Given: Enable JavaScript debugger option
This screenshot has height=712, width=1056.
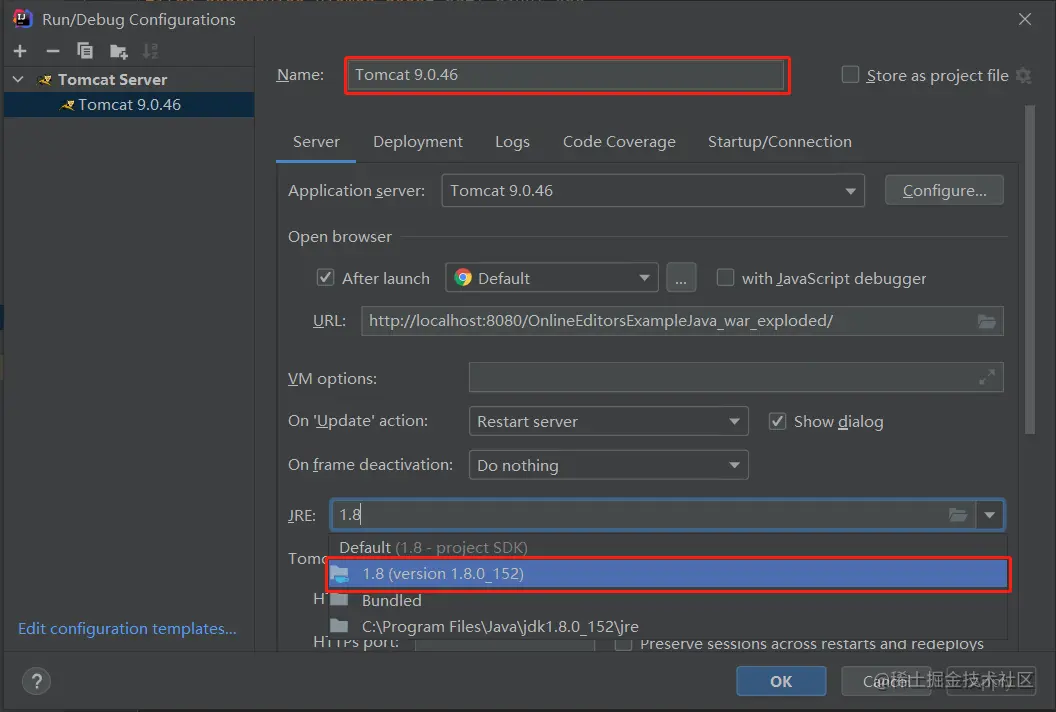Looking at the screenshot, I should (725, 278).
